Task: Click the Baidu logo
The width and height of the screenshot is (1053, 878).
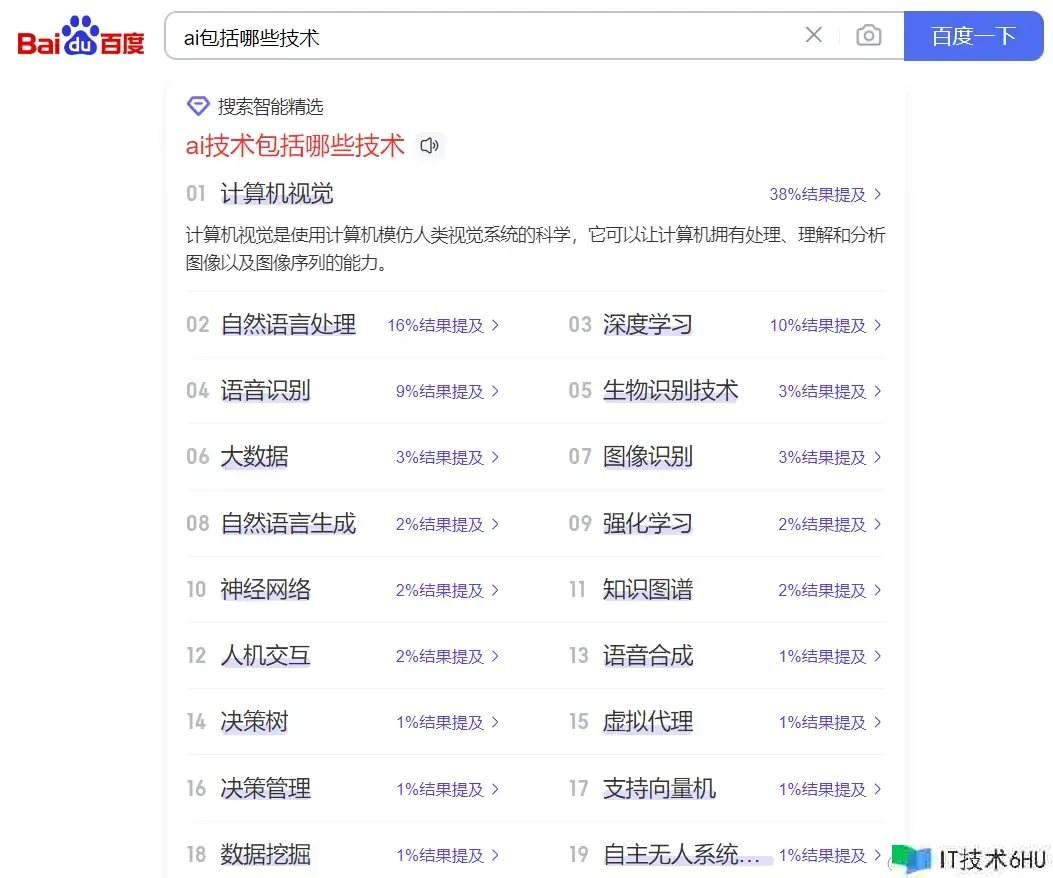Action: 81,37
